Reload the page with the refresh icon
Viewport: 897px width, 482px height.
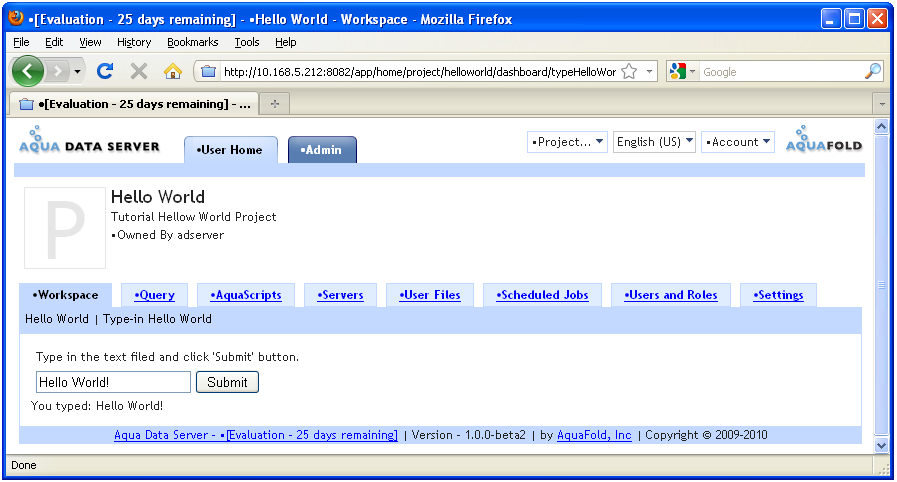105,71
